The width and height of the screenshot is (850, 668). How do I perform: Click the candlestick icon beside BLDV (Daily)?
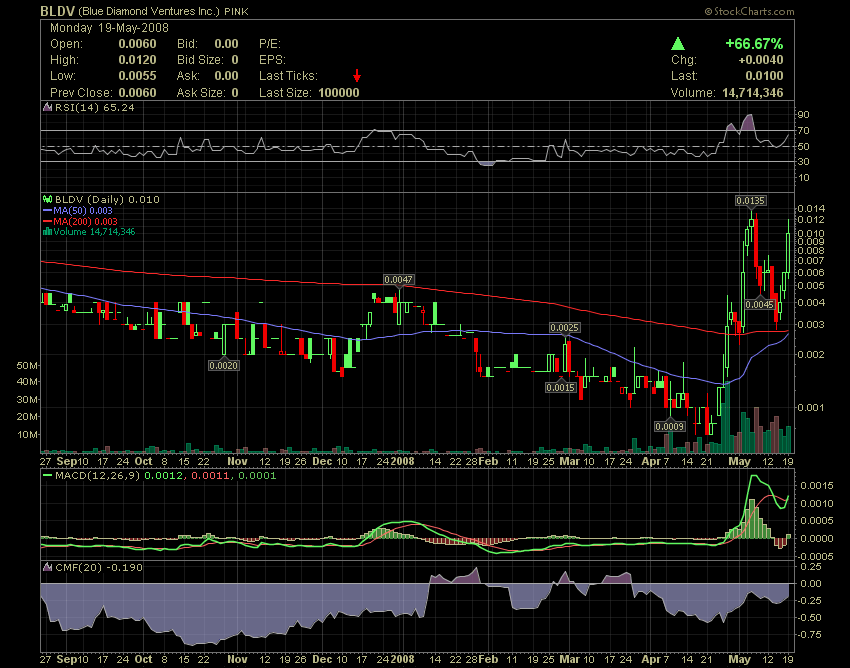point(48,200)
